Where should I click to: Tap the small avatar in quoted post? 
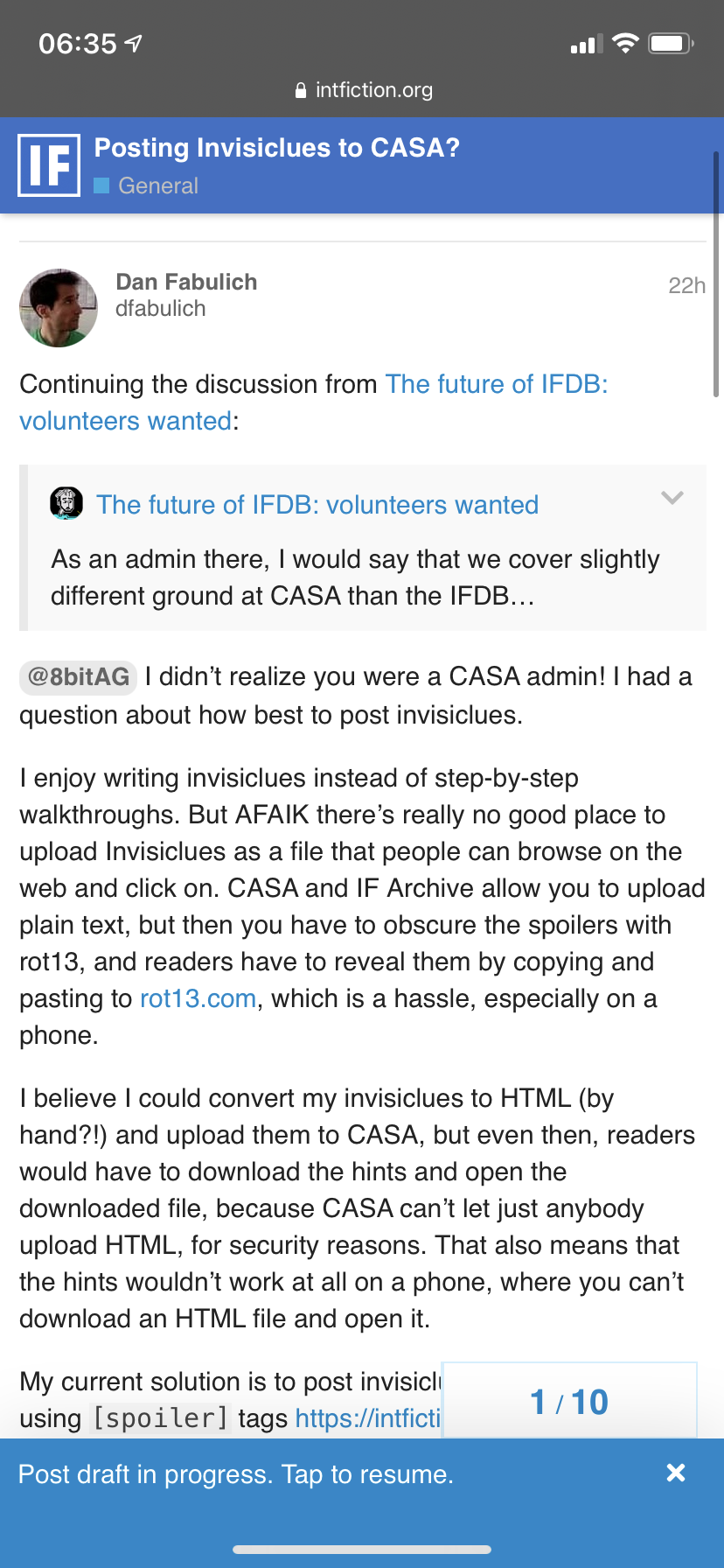click(66, 503)
